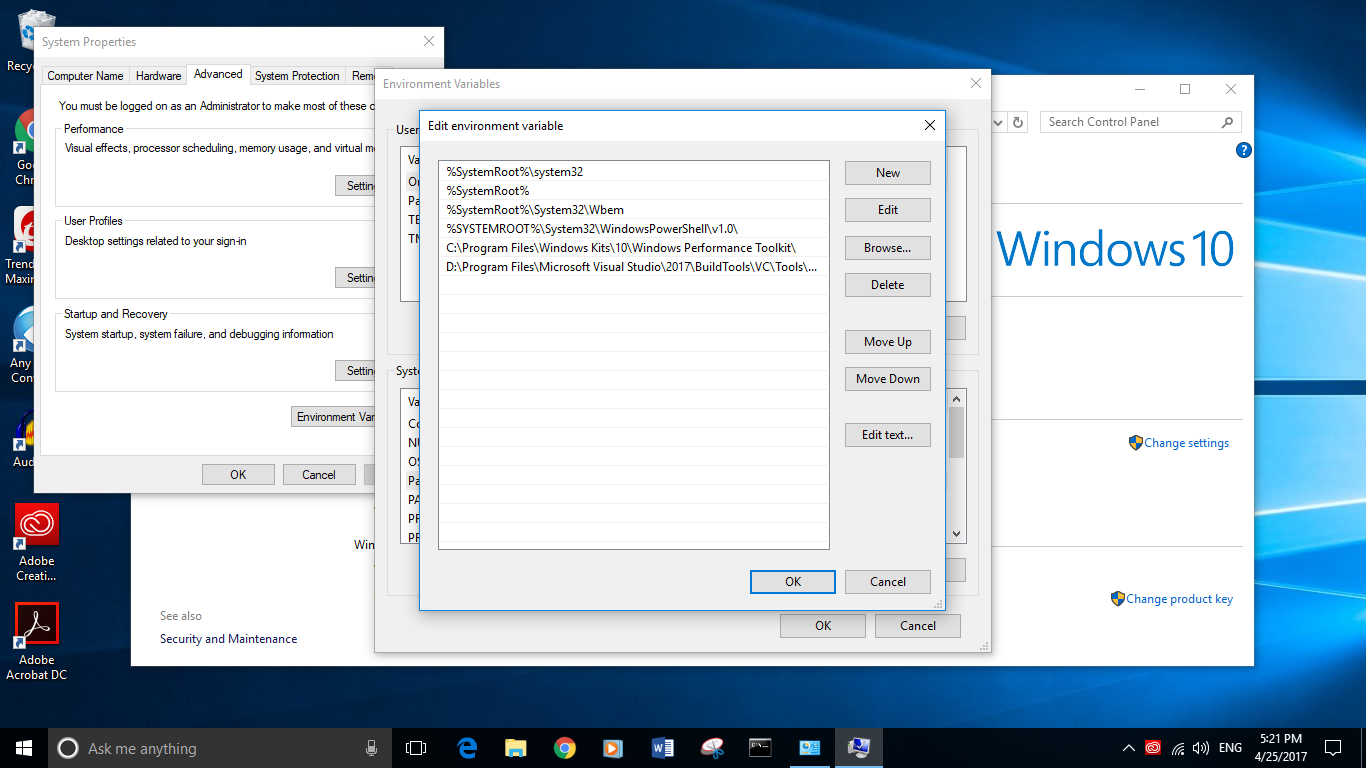Open the Control Panel address bar dropdown

pyautogui.click(x=997, y=121)
